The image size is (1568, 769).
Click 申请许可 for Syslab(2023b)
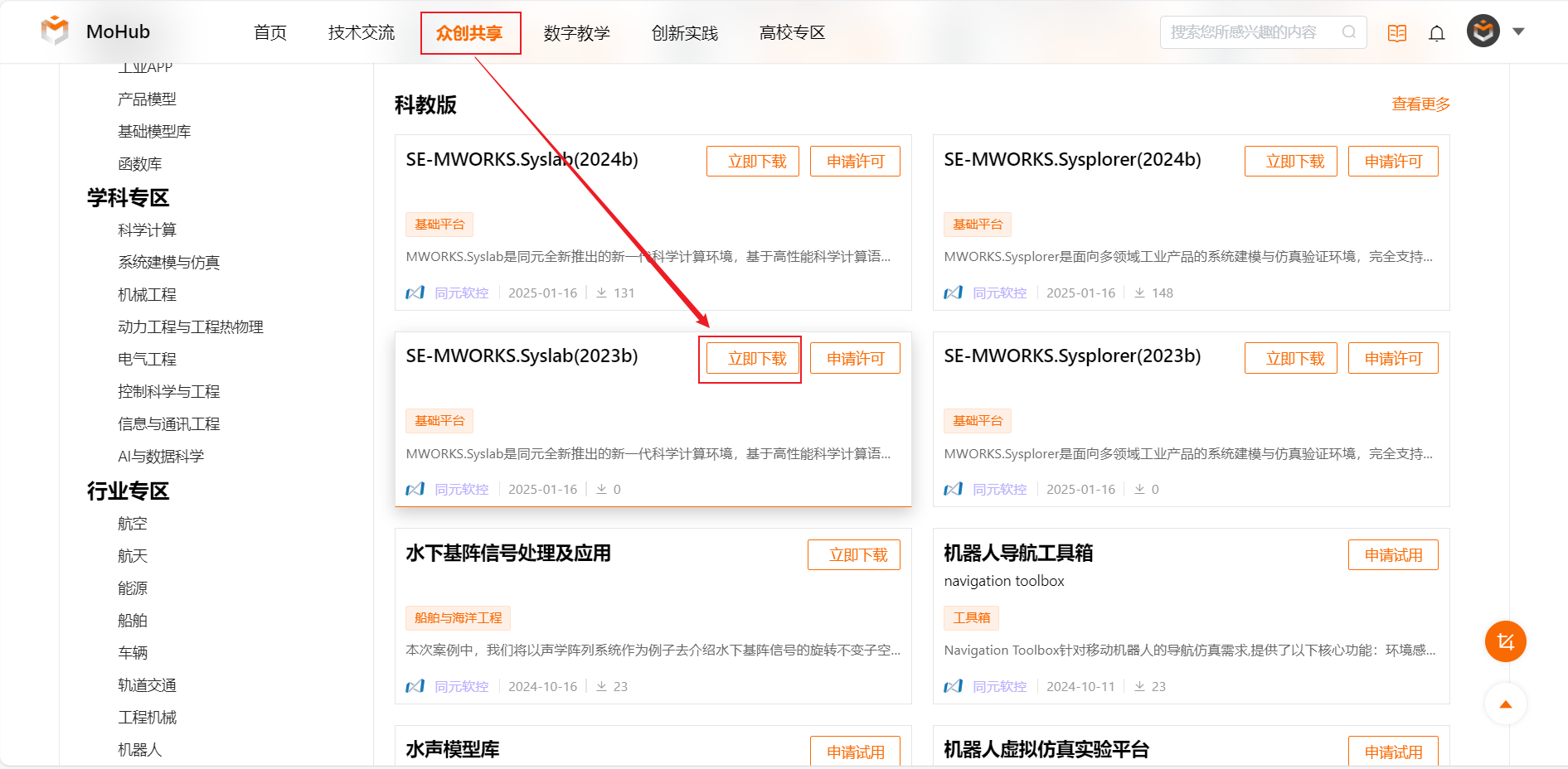tap(855, 358)
